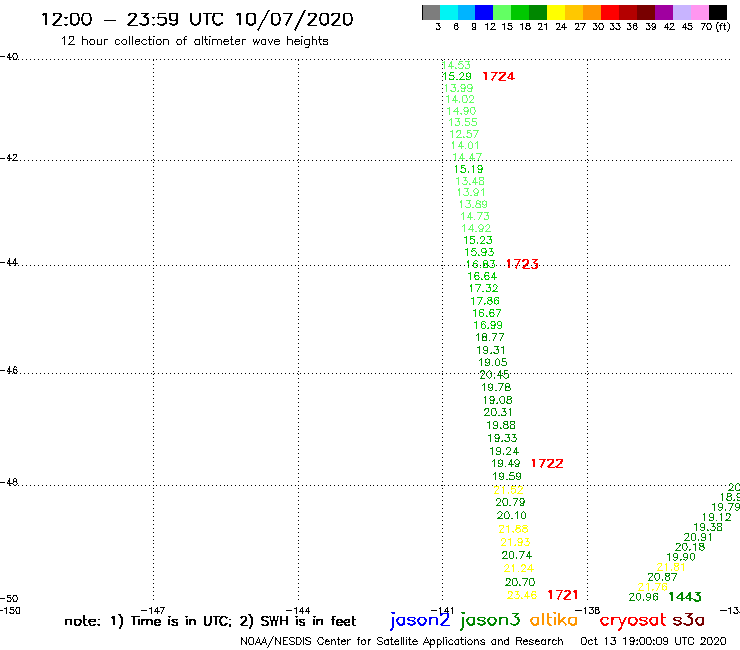Image resolution: width=740 pixels, height=650 pixels.
Task: Pick the purple swatch in the legend bar
Action: coord(664,12)
